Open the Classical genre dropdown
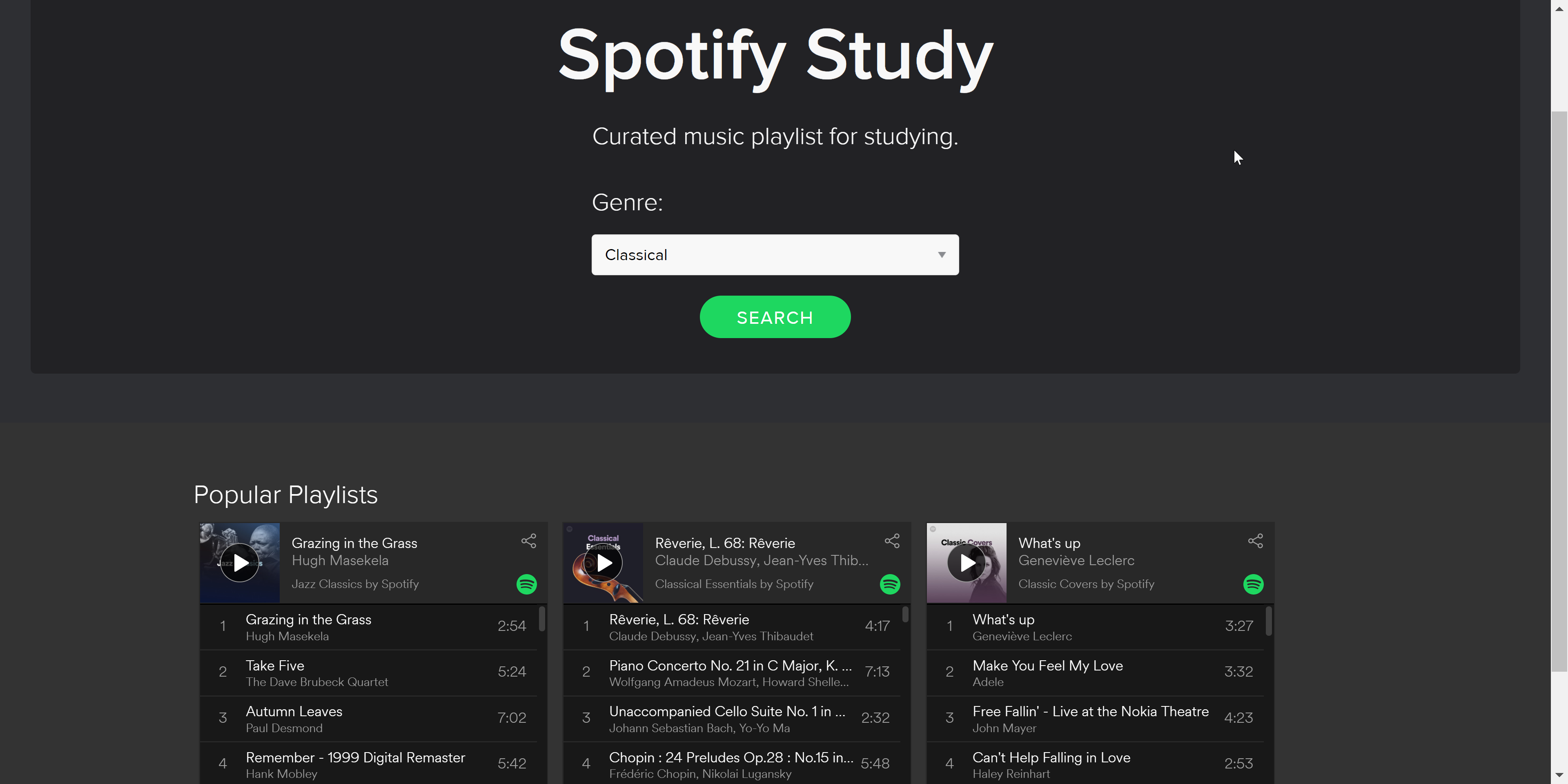This screenshot has height=784, width=1568. [x=774, y=254]
